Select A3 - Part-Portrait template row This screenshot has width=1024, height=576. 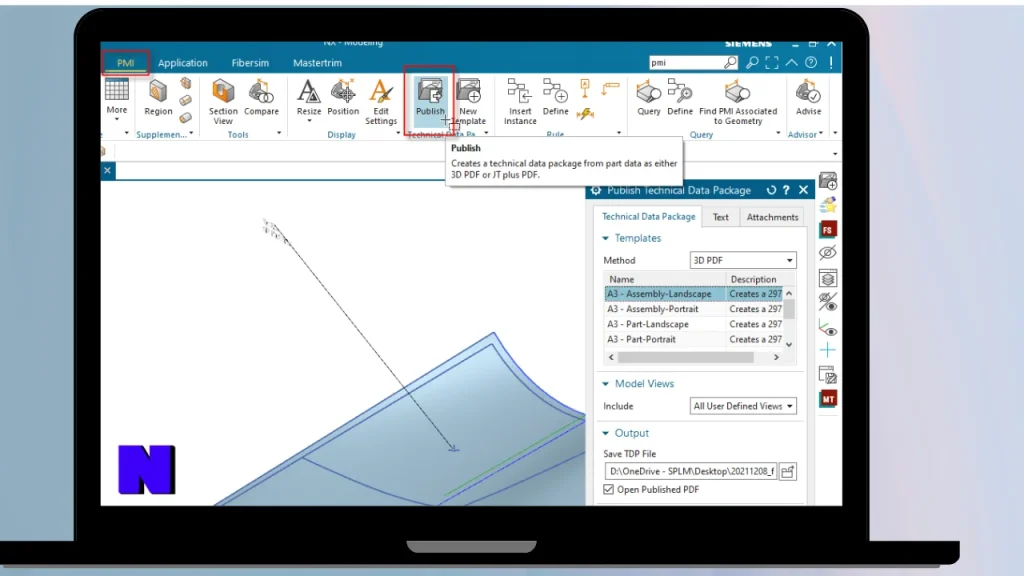(694, 339)
